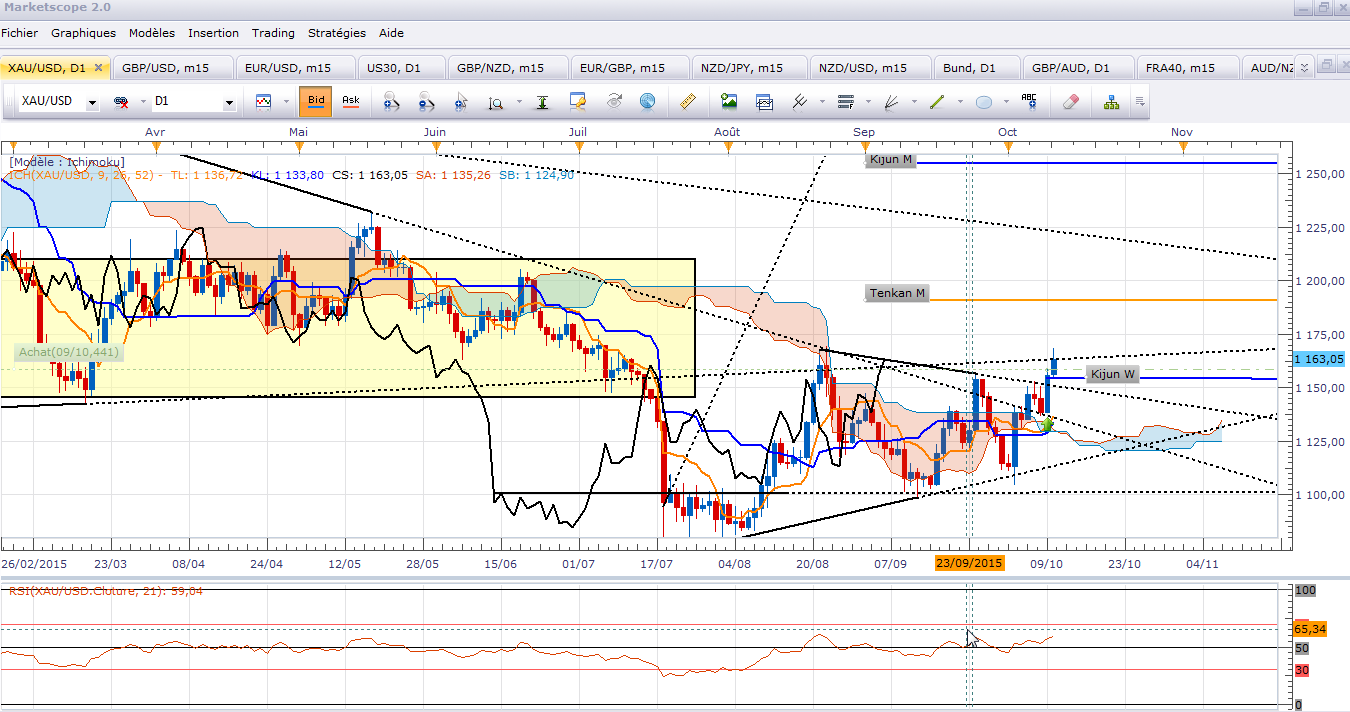Click the [Modèle : Ichimoku] label
The width and height of the screenshot is (1350, 712).
[x=67, y=161]
